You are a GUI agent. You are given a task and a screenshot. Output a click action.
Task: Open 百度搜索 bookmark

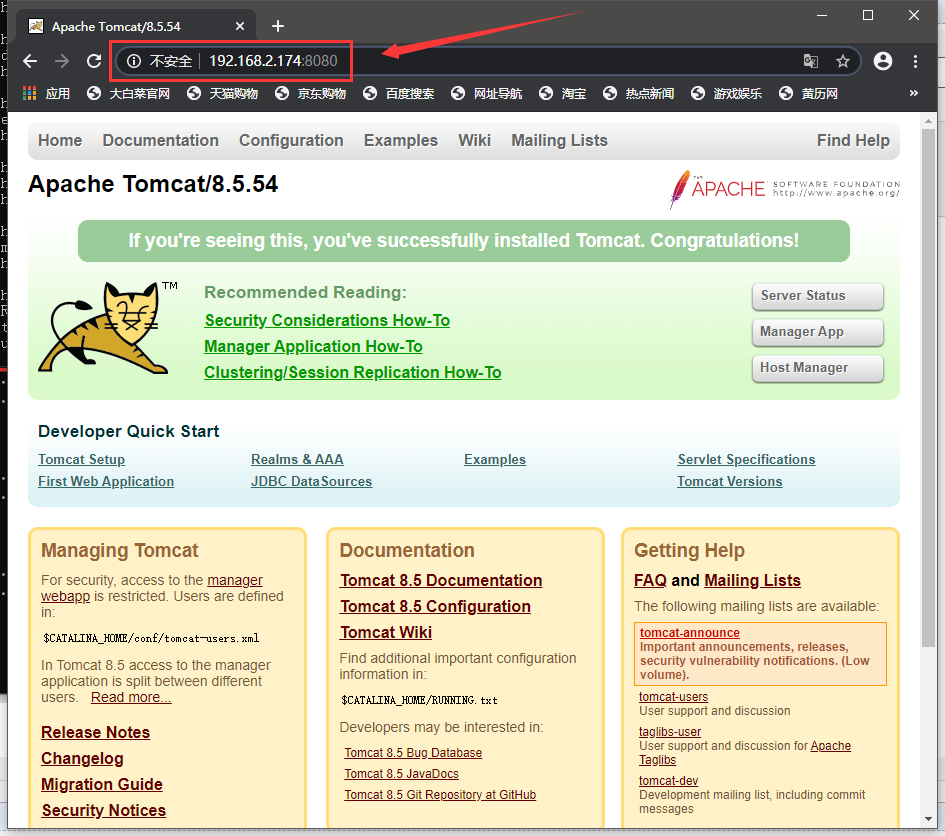(x=398, y=93)
